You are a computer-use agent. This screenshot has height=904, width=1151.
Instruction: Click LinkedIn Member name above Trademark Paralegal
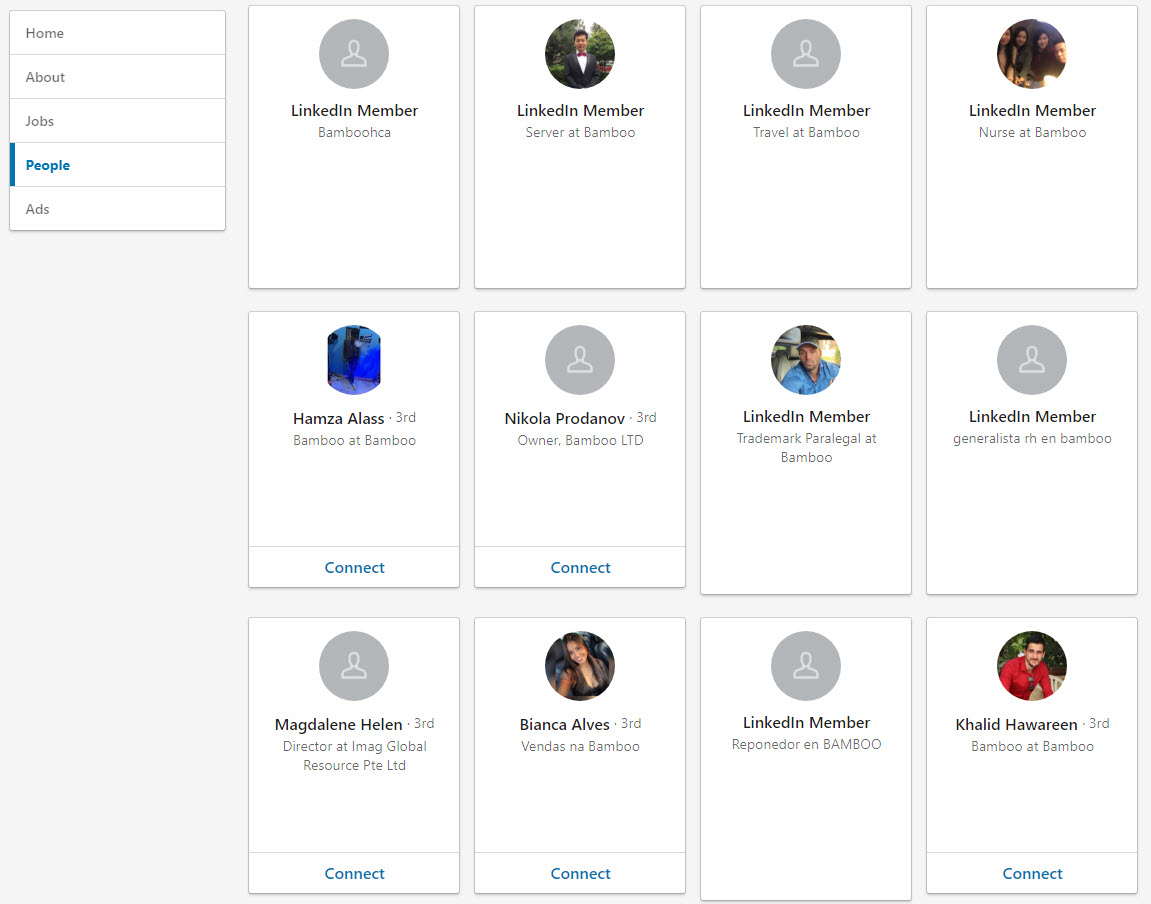[806, 417]
